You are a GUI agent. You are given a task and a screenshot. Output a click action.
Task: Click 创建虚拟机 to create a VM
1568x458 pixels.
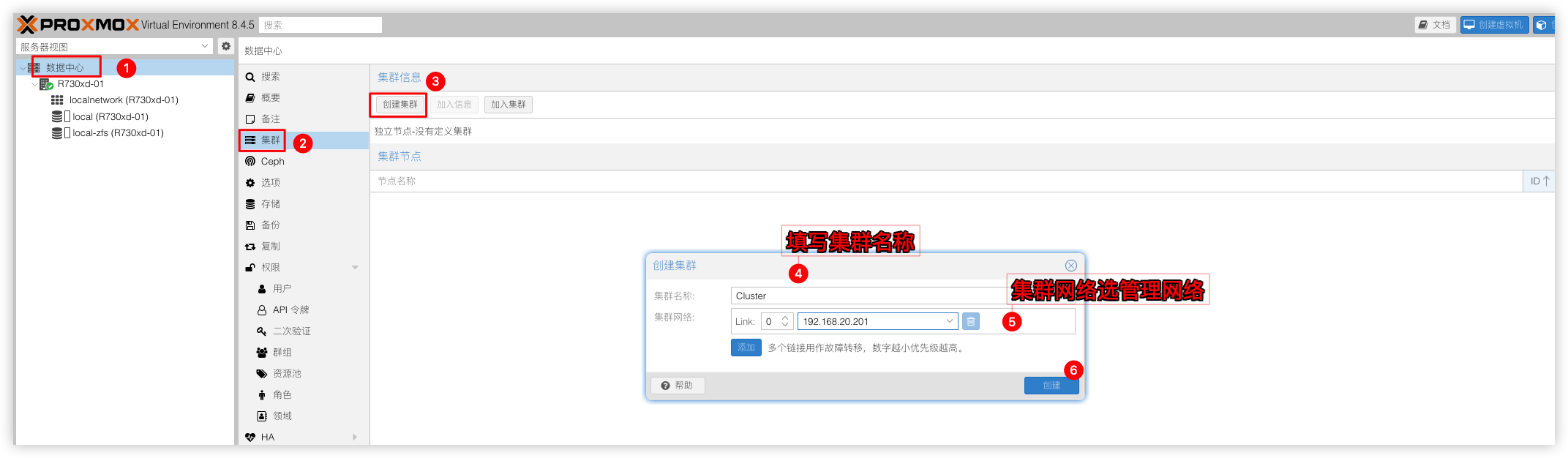point(1494,25)
